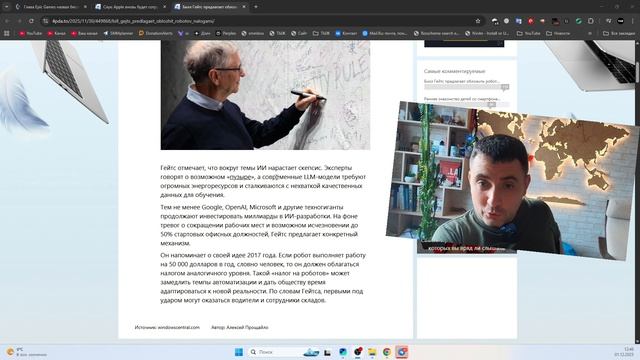Open the apps grid in bookmarks bar

pos(7,33)
